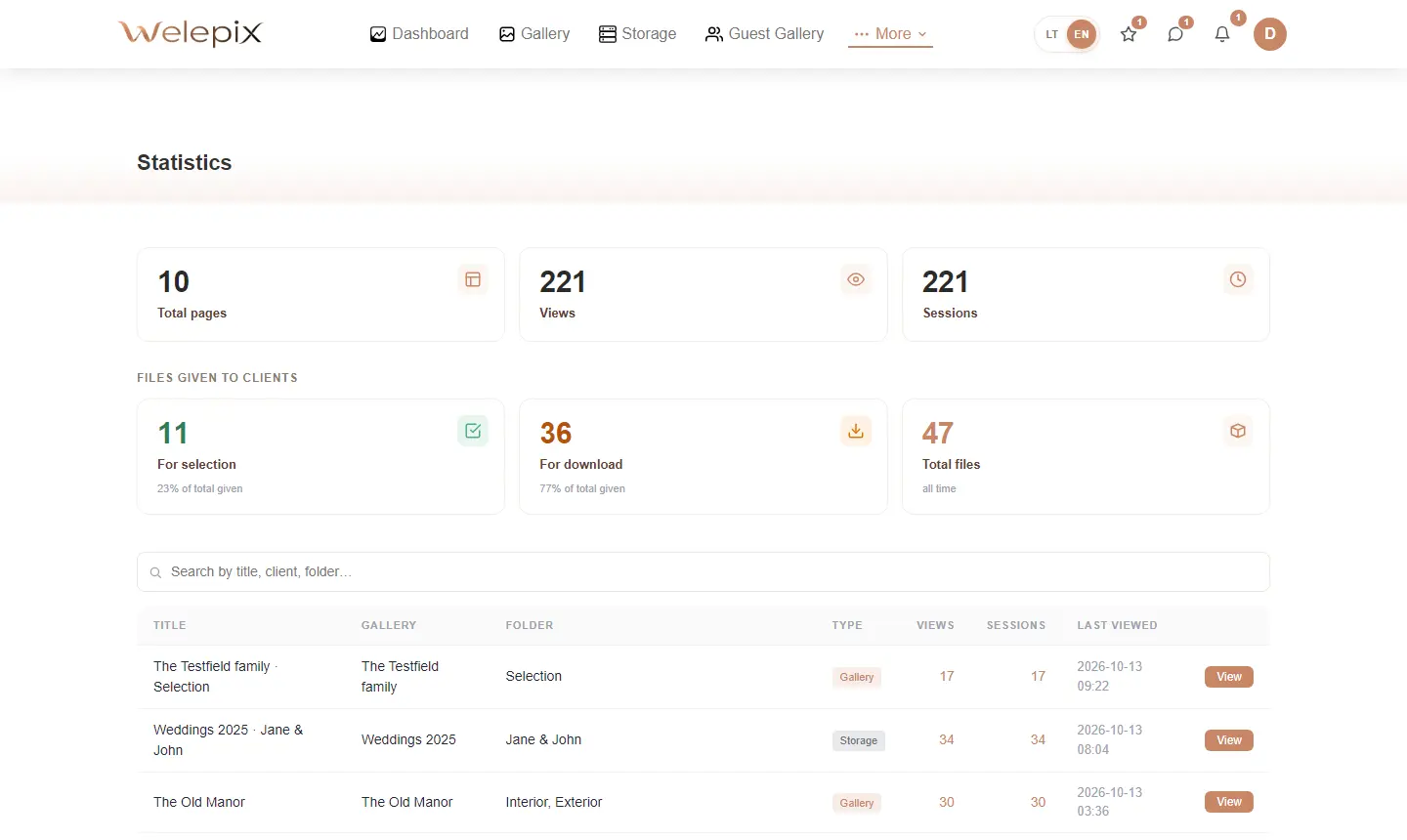
Task: Switch language to LT
Action: [x=1052, y=34]
